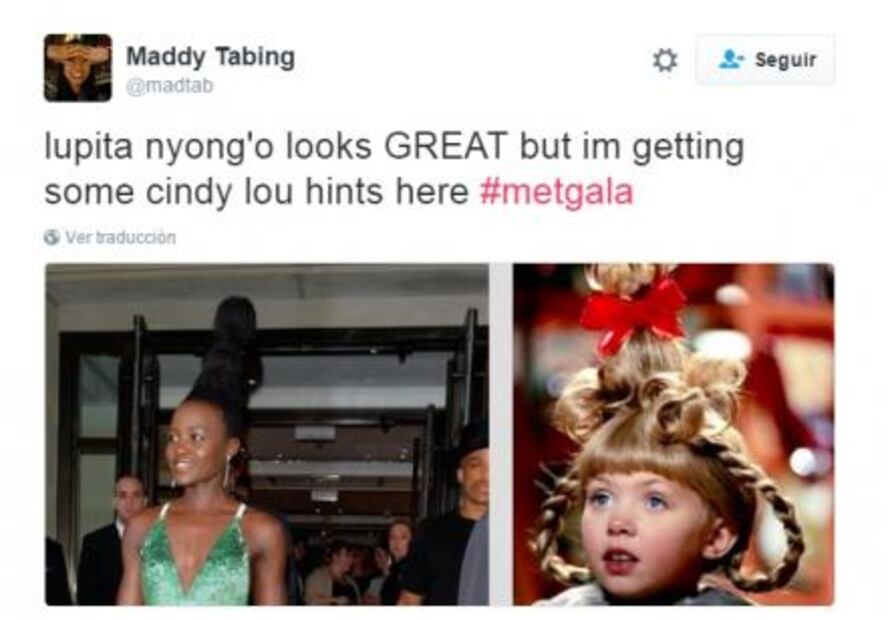The height and width of the screenshot is (620, 888).
Task: Click the globe icon beside Ver traducción
Action: pyautogui.click(x=52, y=237)
